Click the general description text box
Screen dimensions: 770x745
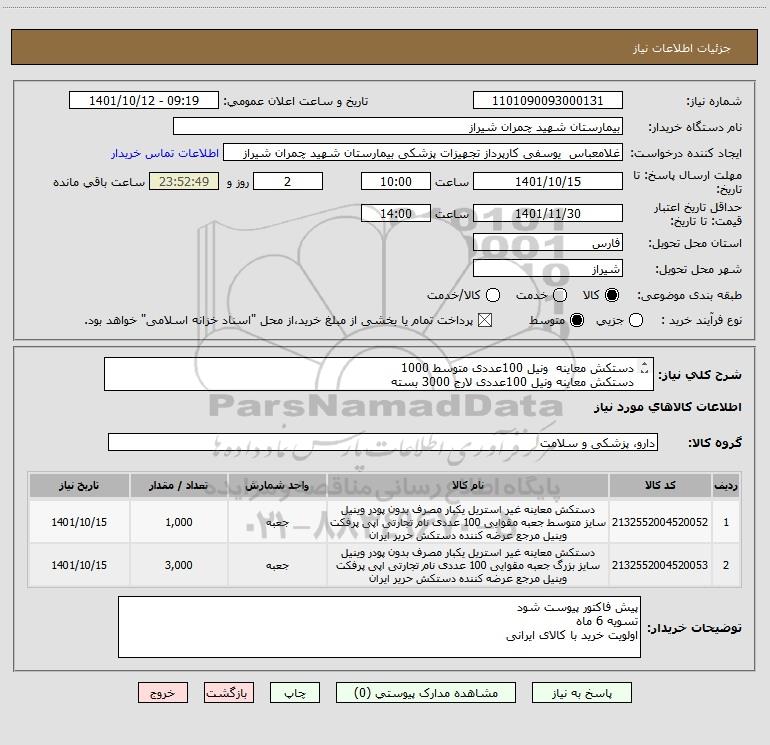click(379, 374)
